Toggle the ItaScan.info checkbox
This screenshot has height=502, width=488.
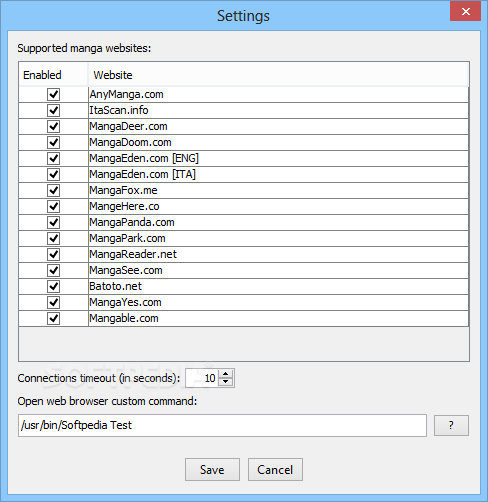click(53, 110)
